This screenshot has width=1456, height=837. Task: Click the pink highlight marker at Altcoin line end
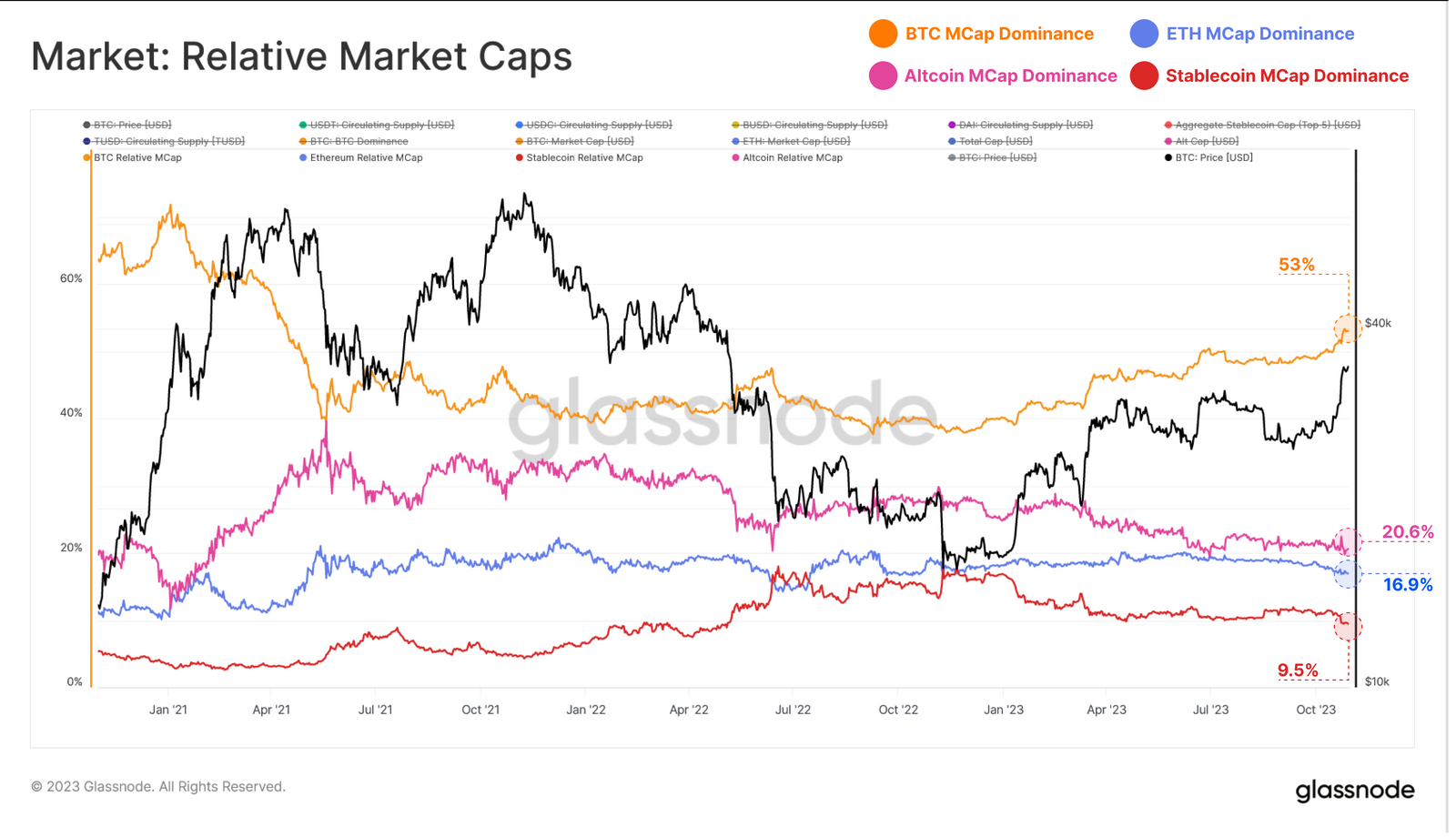click(x=1348, y=542)
